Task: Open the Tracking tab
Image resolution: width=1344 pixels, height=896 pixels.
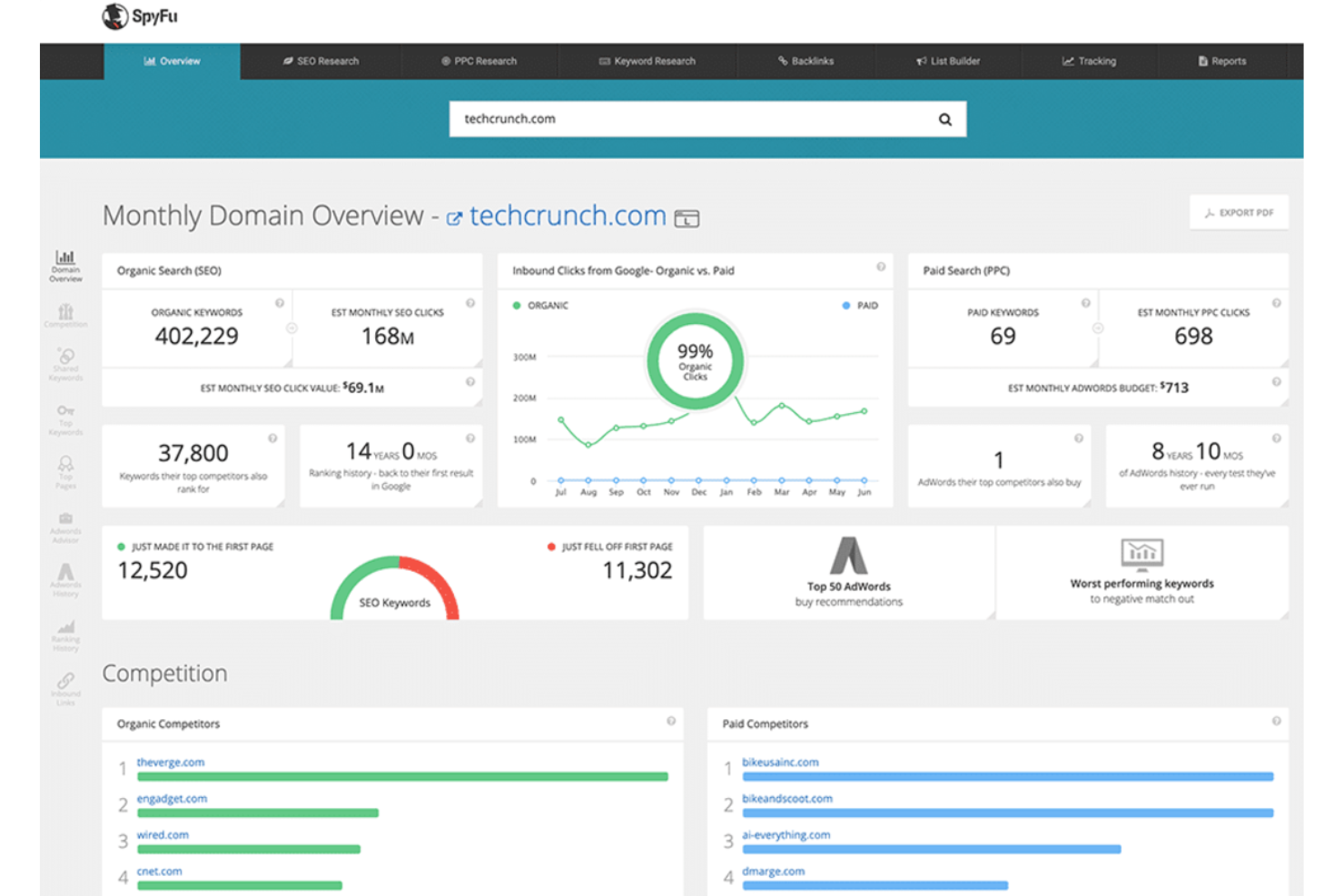Action: (1089, 61)
